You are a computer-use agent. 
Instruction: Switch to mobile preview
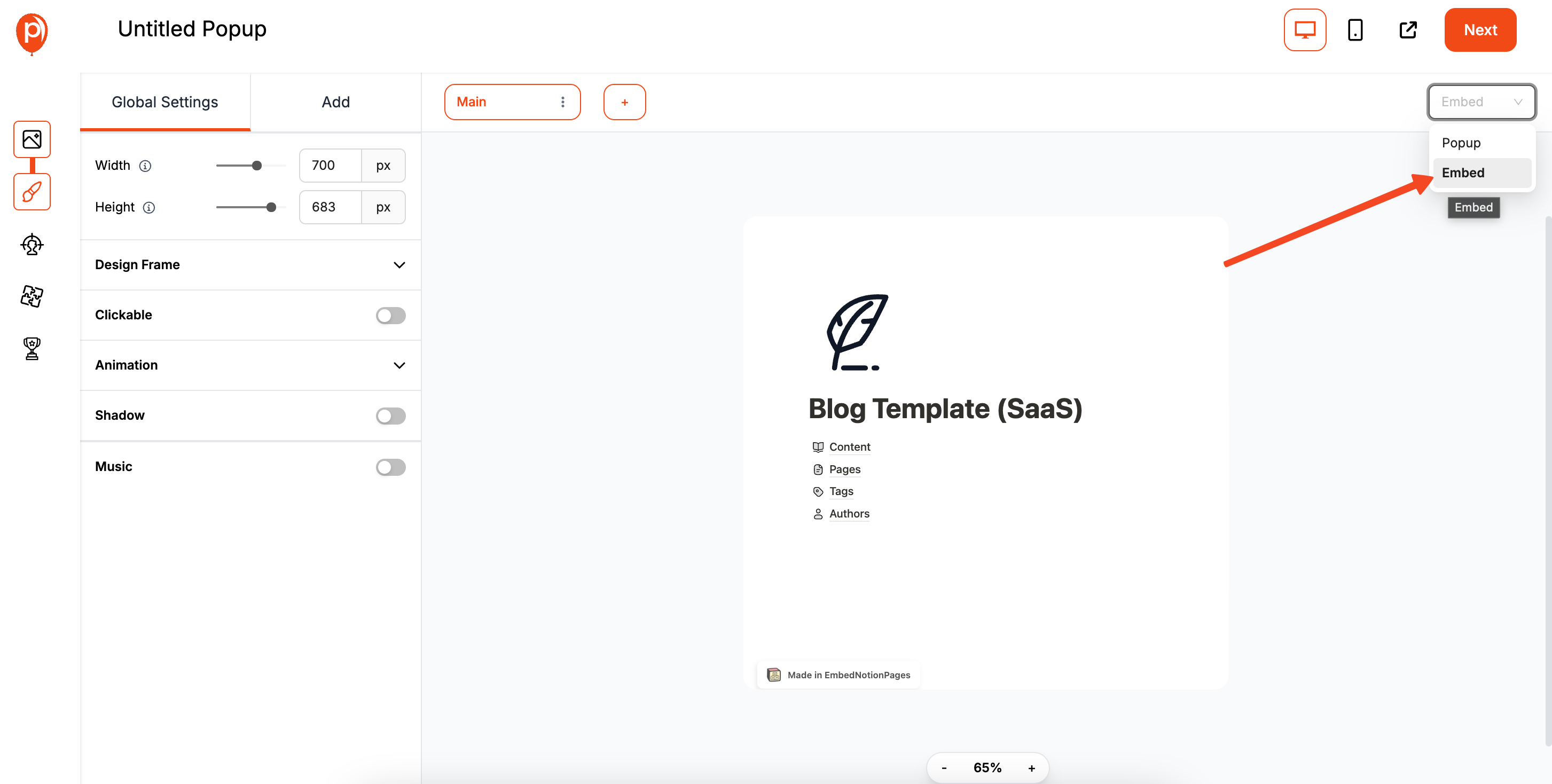coord(1355,29)
